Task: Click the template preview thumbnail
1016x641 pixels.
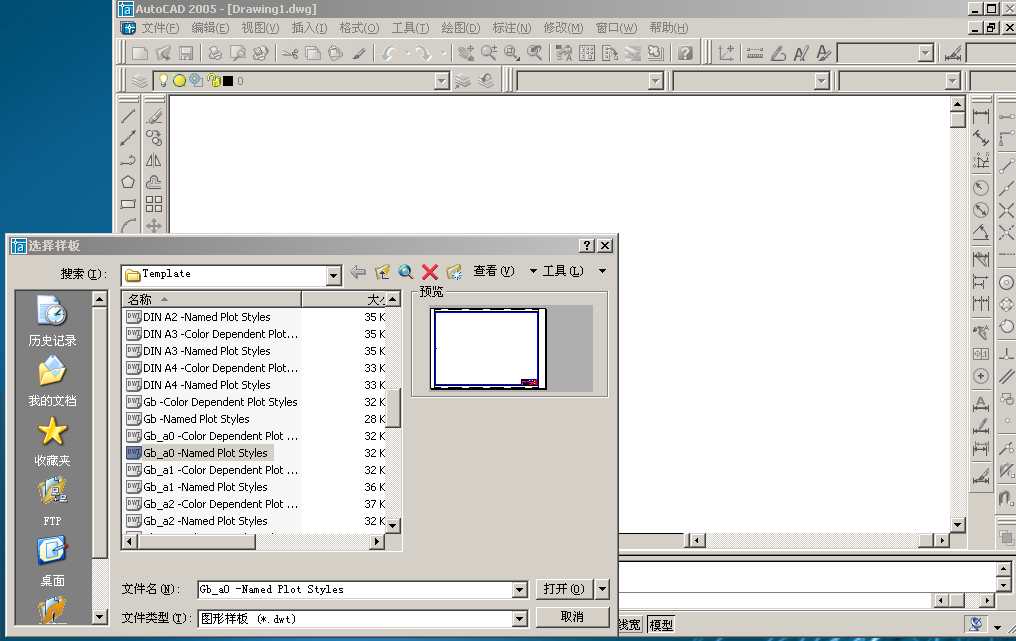Action: [489, 349]
